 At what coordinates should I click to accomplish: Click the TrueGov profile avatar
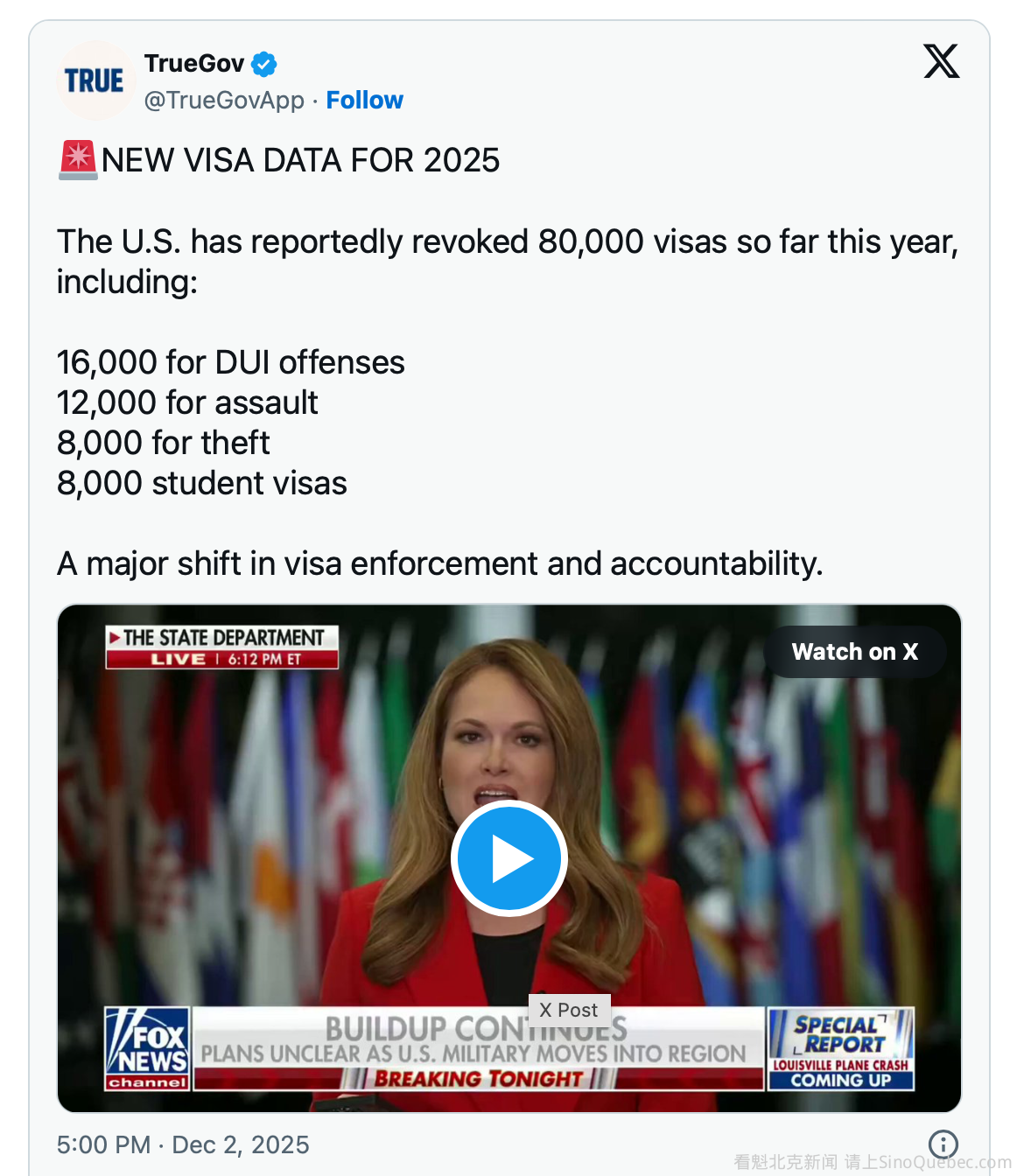coord(95,80)
